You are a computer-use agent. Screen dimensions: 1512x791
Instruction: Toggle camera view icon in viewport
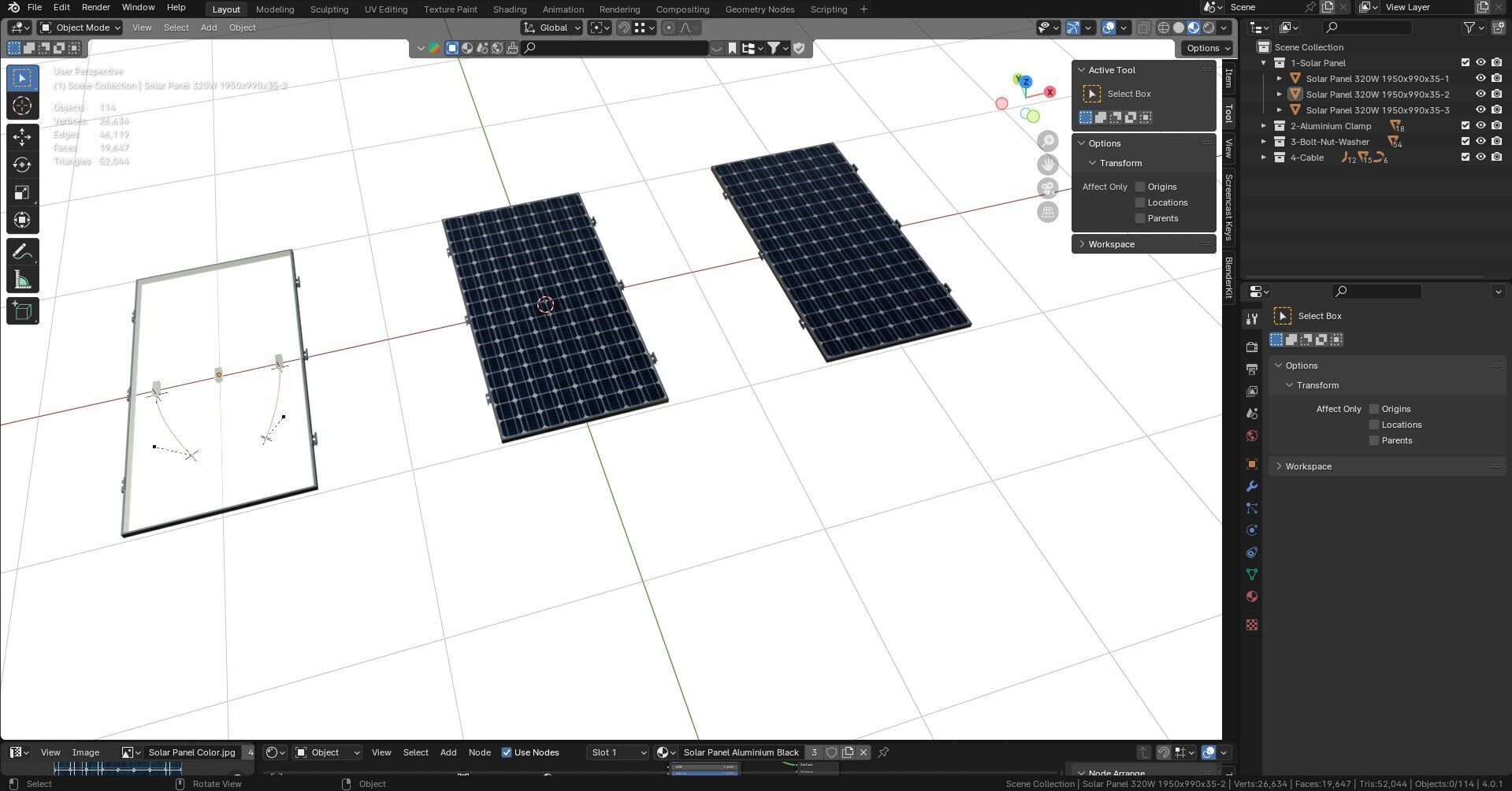click(x=1047, y=188)
